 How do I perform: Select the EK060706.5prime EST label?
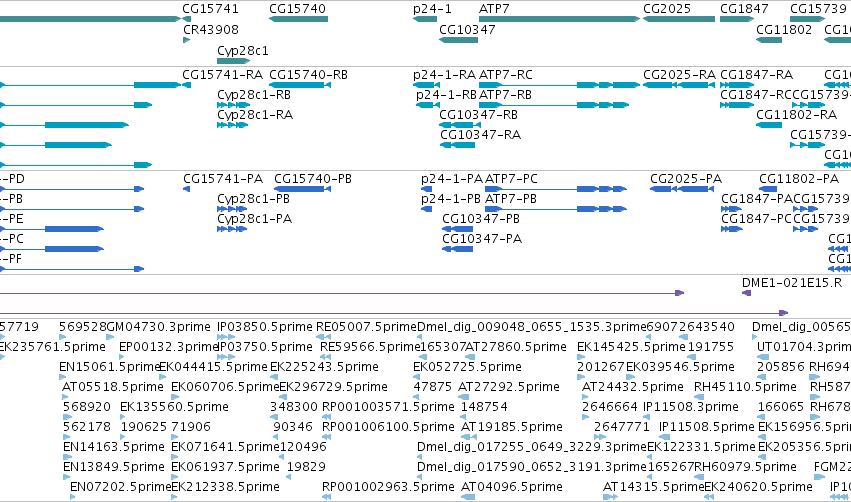pyautogui.click(x=225, y=387)
